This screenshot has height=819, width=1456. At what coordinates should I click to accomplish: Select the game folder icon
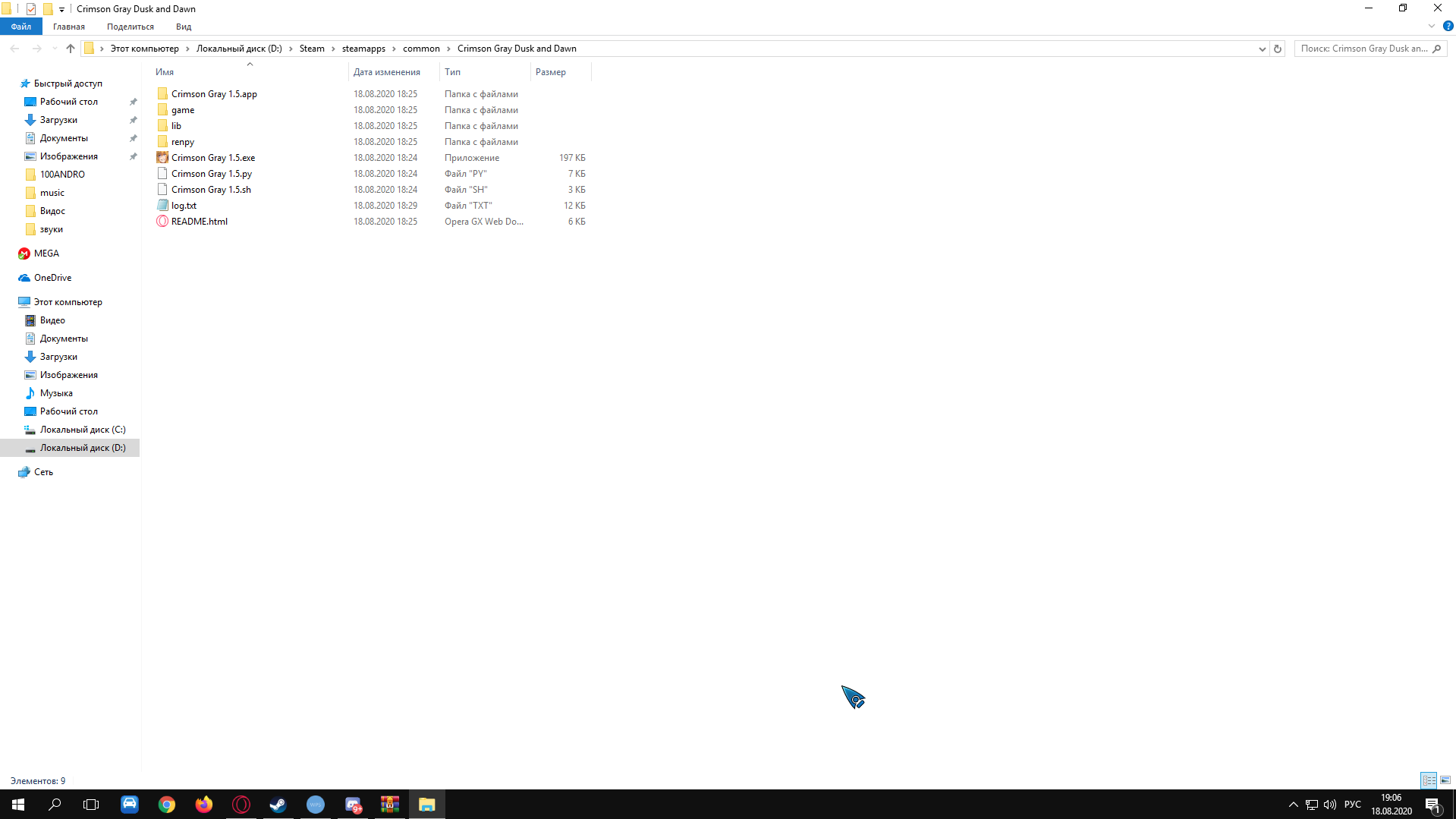[x=162, y=110]
